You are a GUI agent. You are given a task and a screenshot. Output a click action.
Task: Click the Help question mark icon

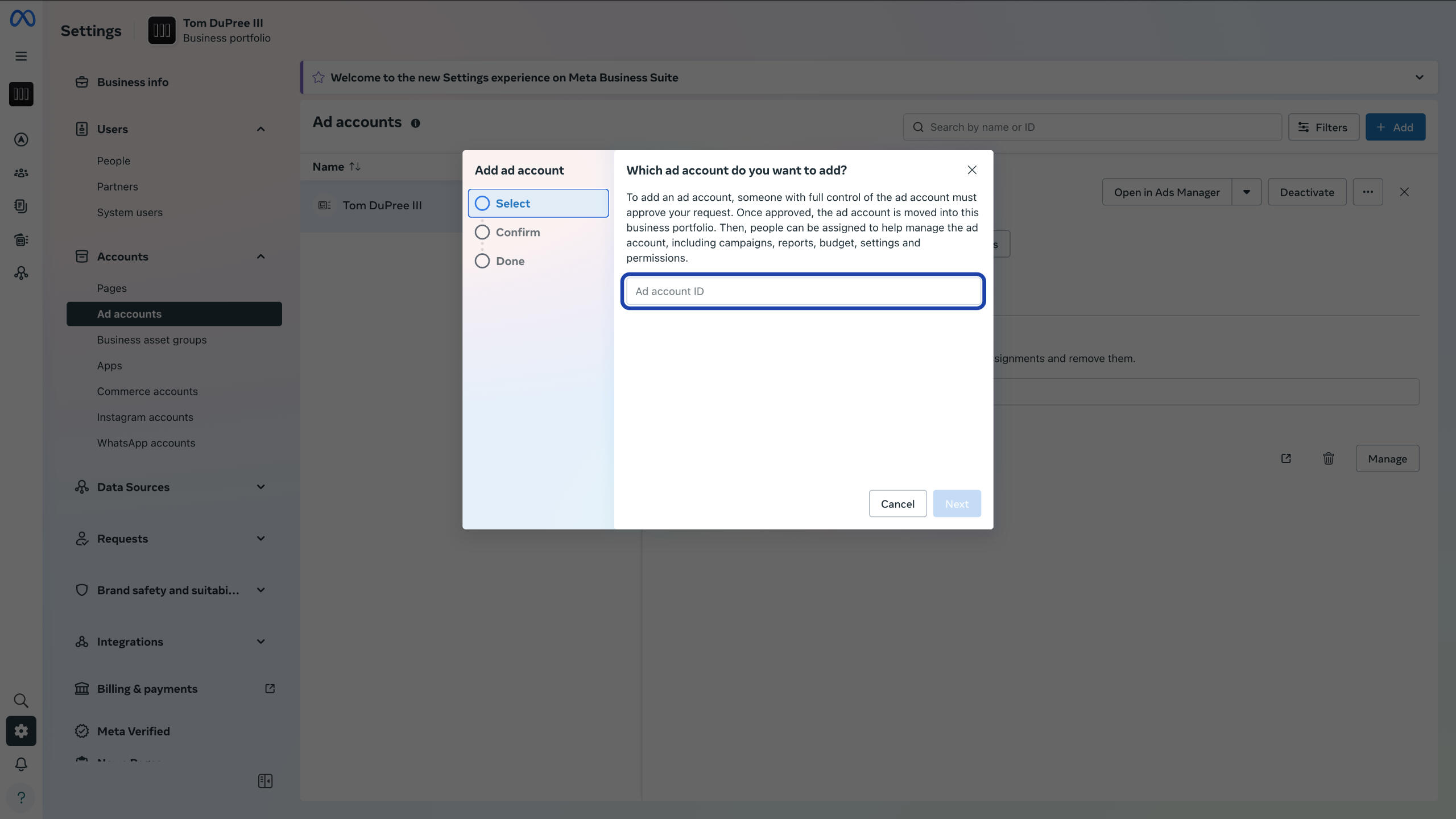(21, 797)
